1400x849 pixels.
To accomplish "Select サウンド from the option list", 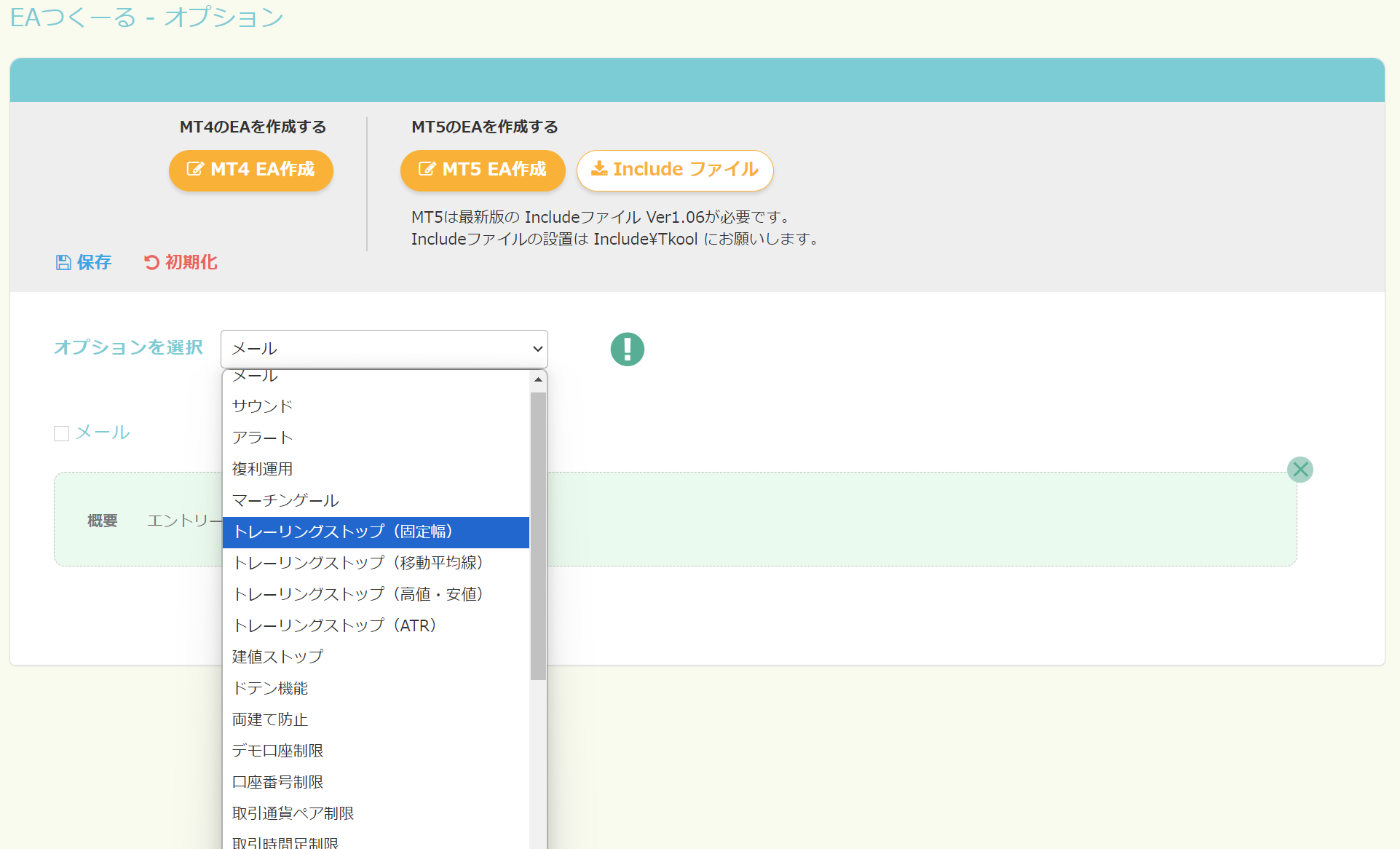I will [262, 406].
